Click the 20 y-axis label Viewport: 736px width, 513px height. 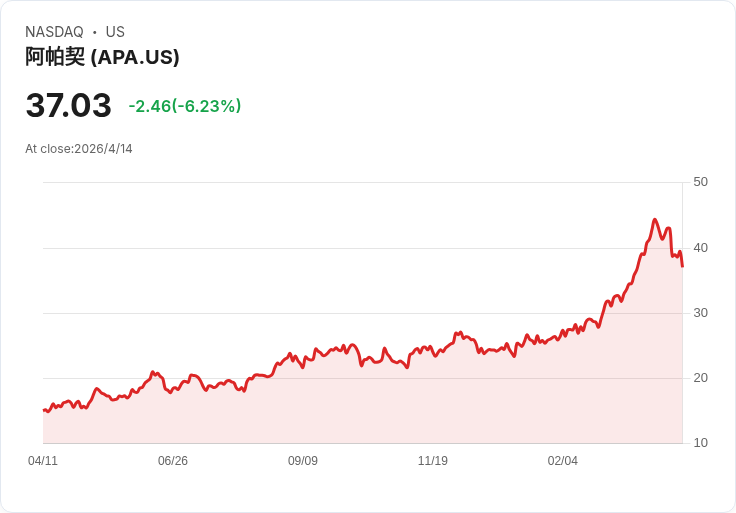[701, 377]
